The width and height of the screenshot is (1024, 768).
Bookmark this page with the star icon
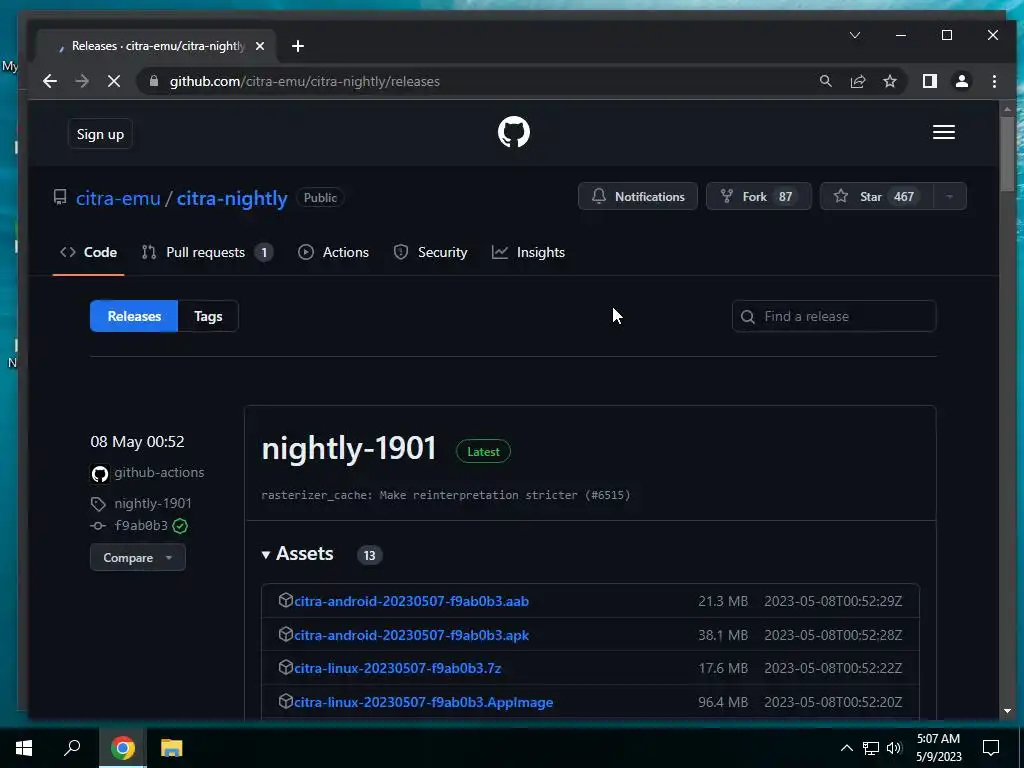coord(889,81)
